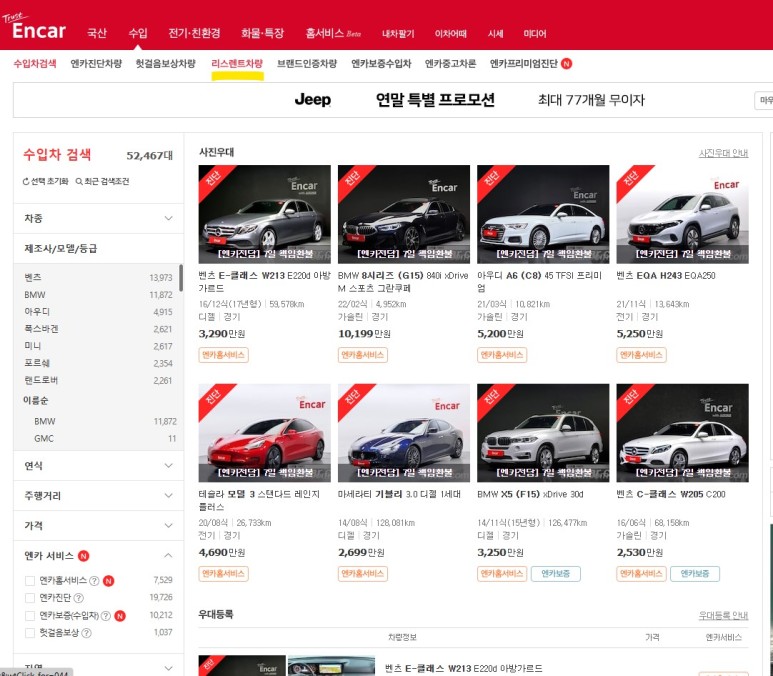The width and height of the screenshot is (773, 676).
Task: Open the 시세 menu
Action: coord(495,34)
